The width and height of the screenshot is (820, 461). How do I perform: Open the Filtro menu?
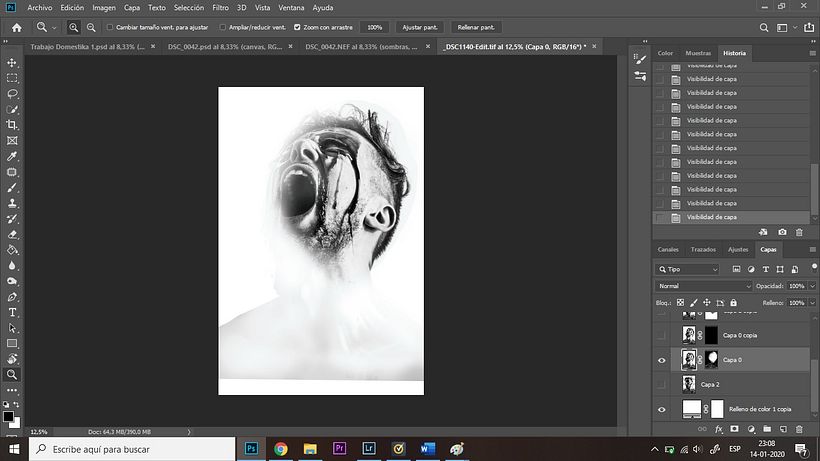[x=220, y=8]
